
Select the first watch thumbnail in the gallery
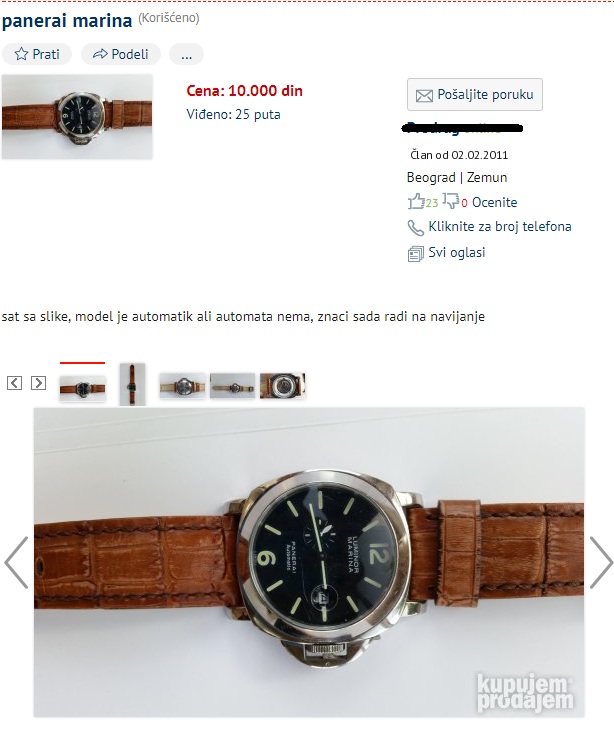[83, 388]
